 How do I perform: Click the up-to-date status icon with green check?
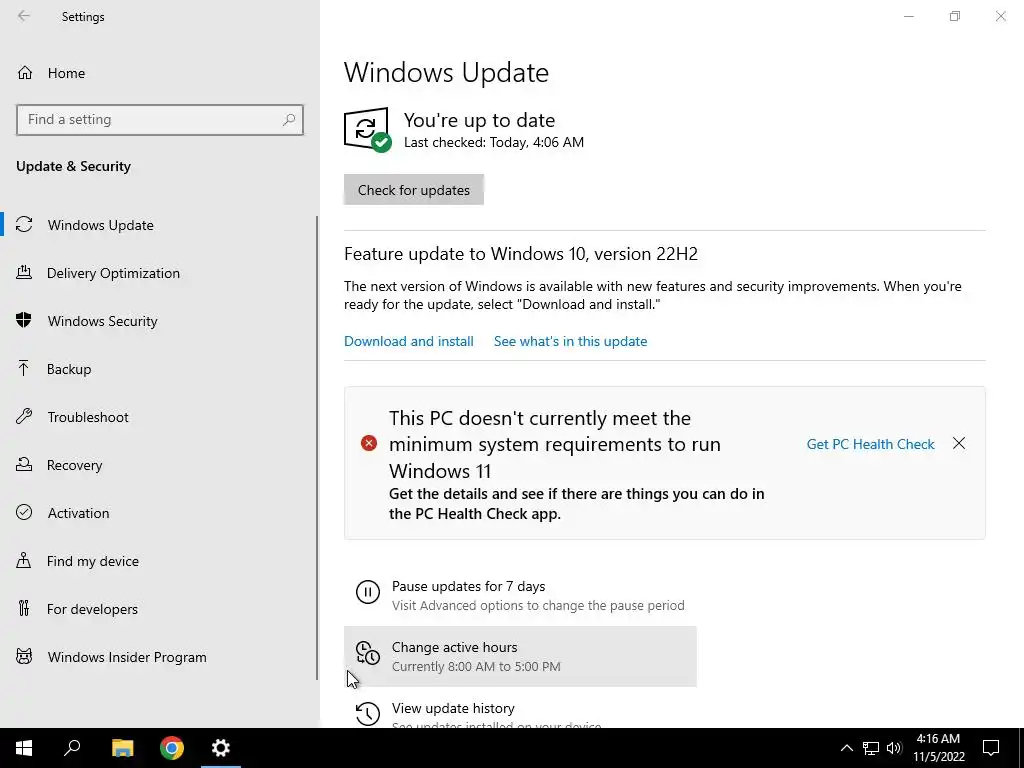click(x=367, y=129)
